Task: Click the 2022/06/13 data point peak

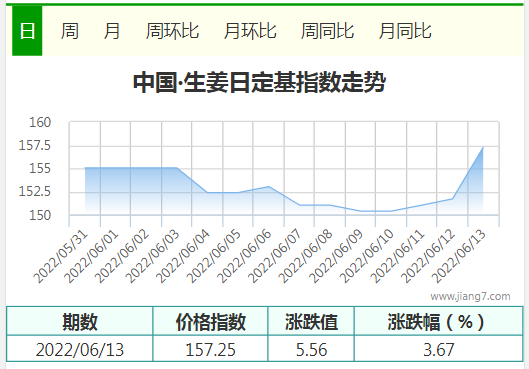Action: pyautogui.click(x=483, y=147)
